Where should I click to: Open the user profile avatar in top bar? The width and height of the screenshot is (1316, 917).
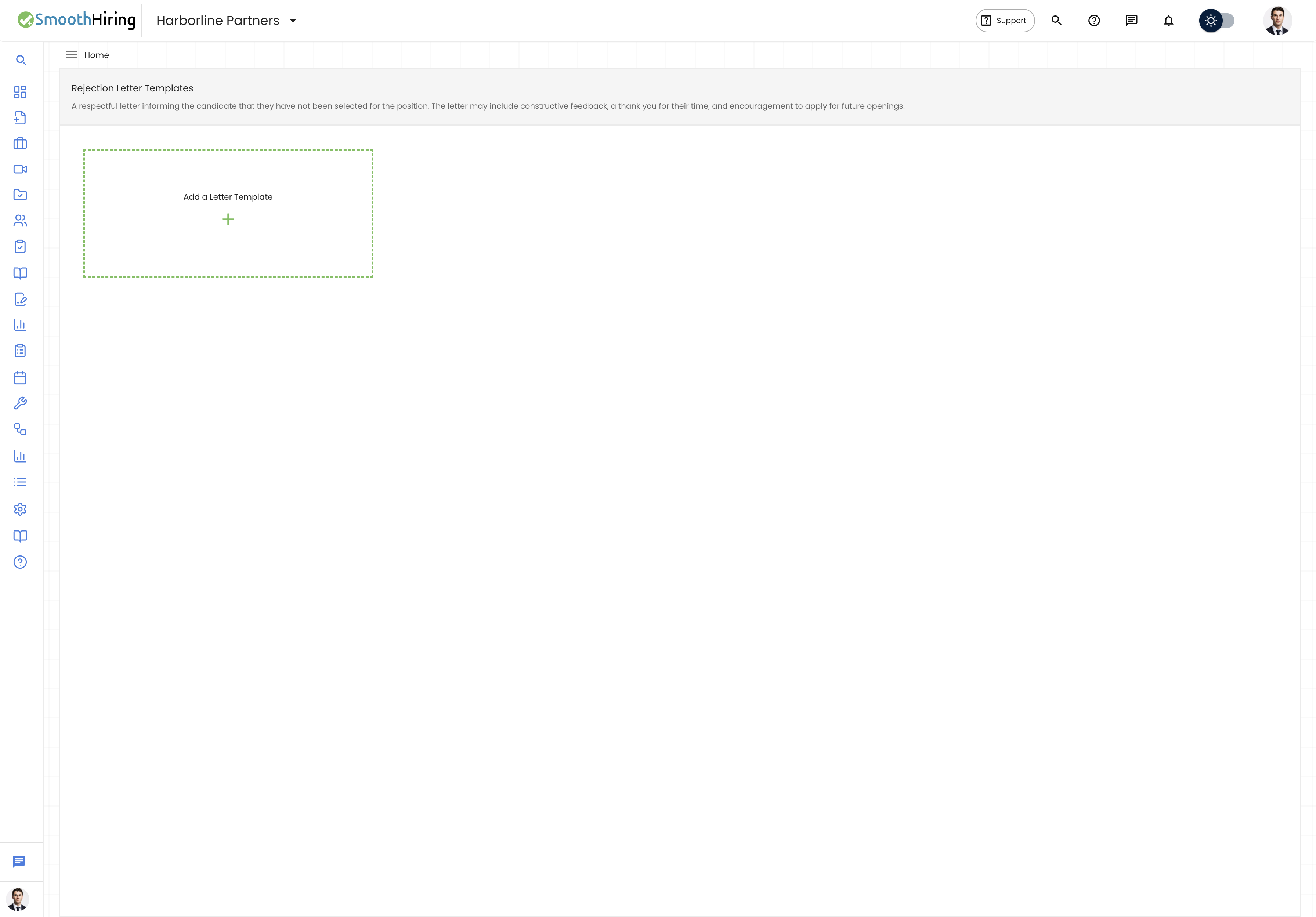coord(1277,21)
